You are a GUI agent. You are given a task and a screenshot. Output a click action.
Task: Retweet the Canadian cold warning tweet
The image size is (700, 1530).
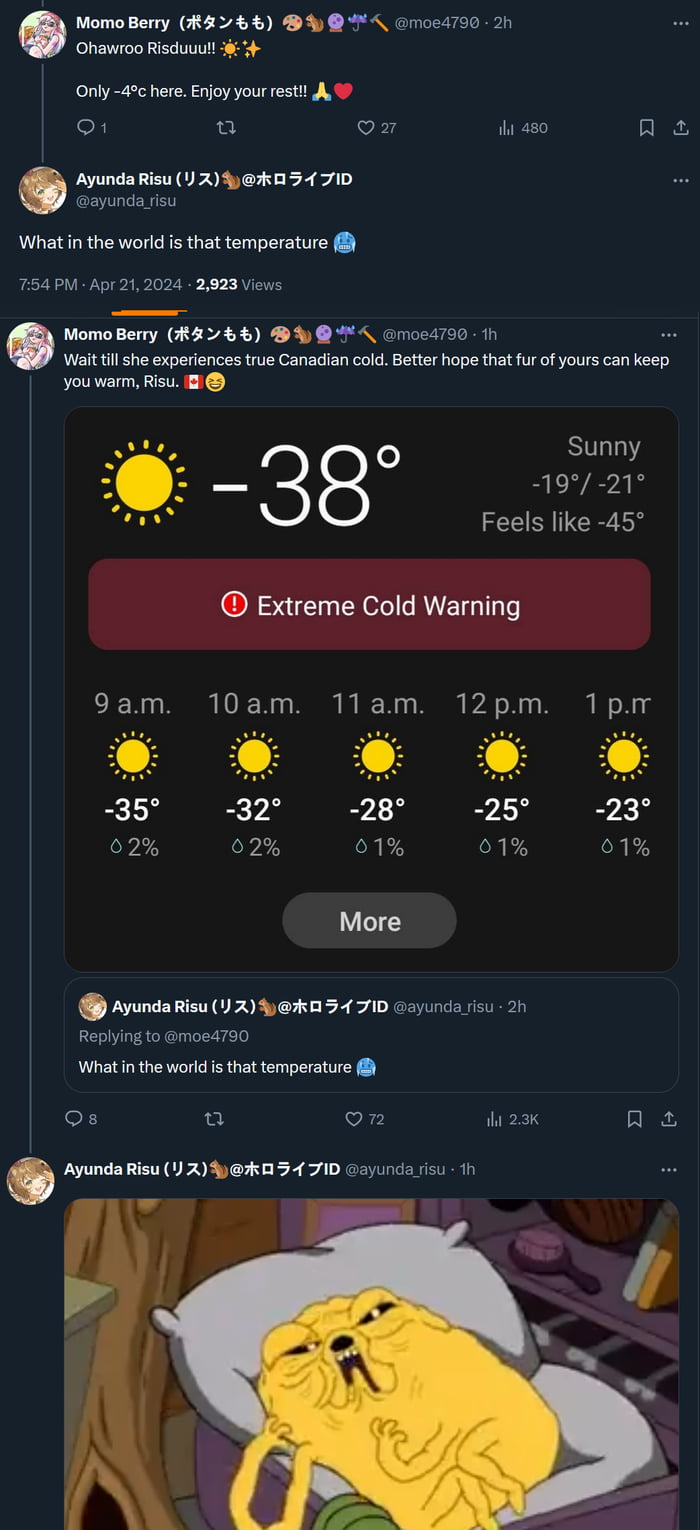point(214,1119)
